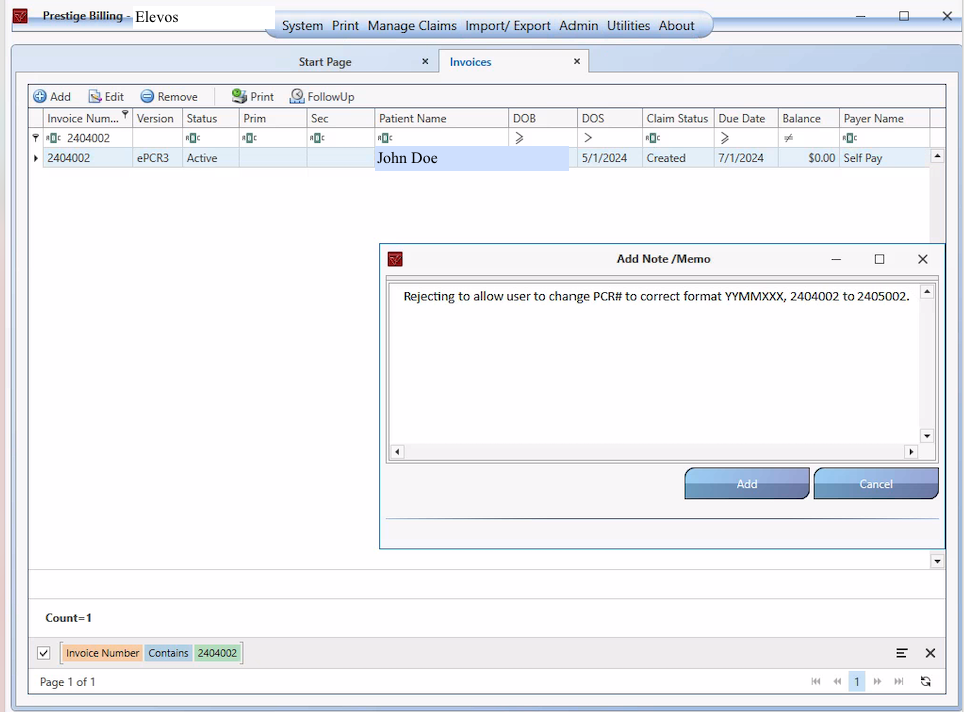
Task: Clear the filter with the X button
Action: [930, 653]
